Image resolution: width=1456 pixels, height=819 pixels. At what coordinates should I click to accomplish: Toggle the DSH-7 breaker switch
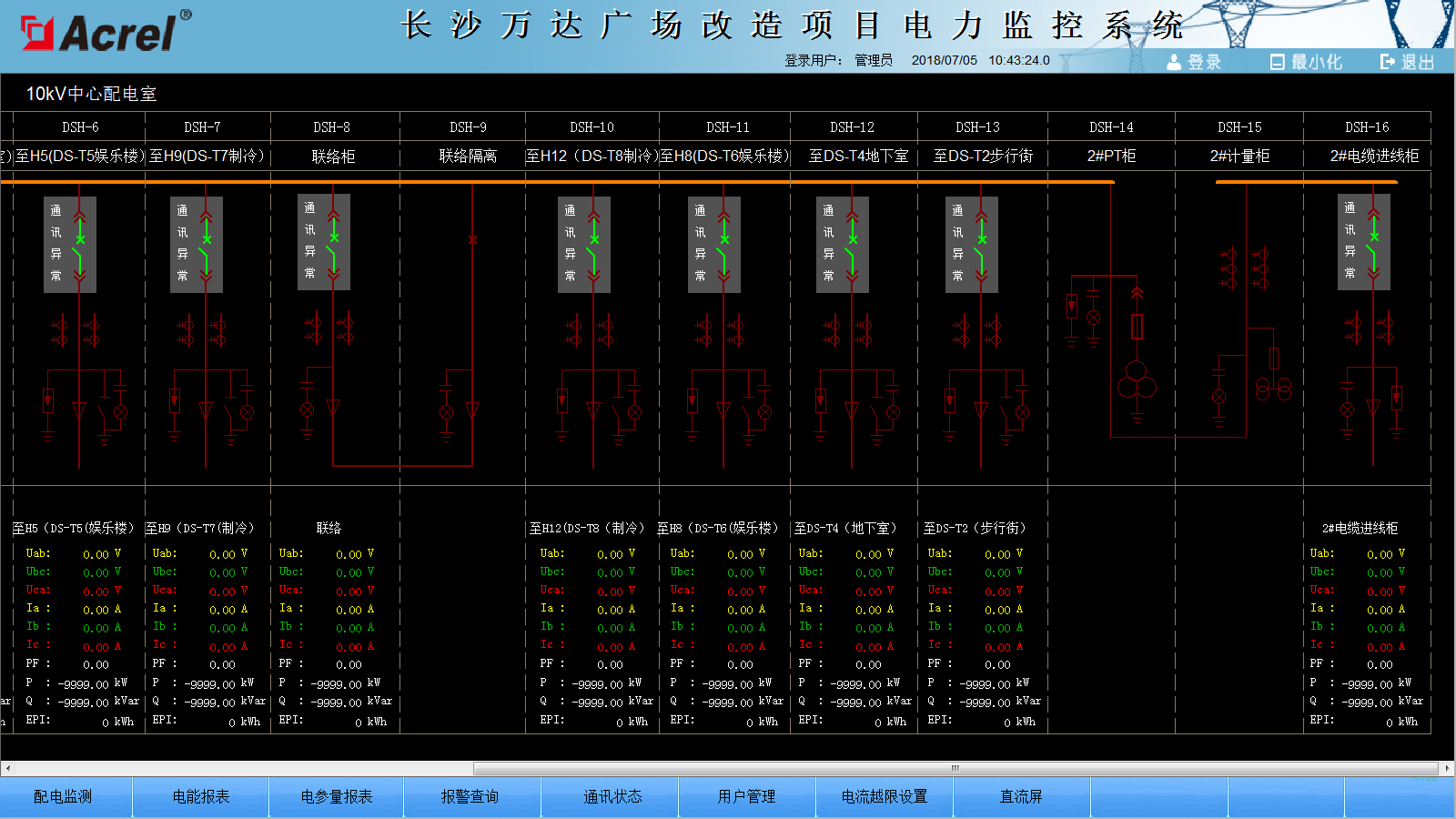point(207,244)
